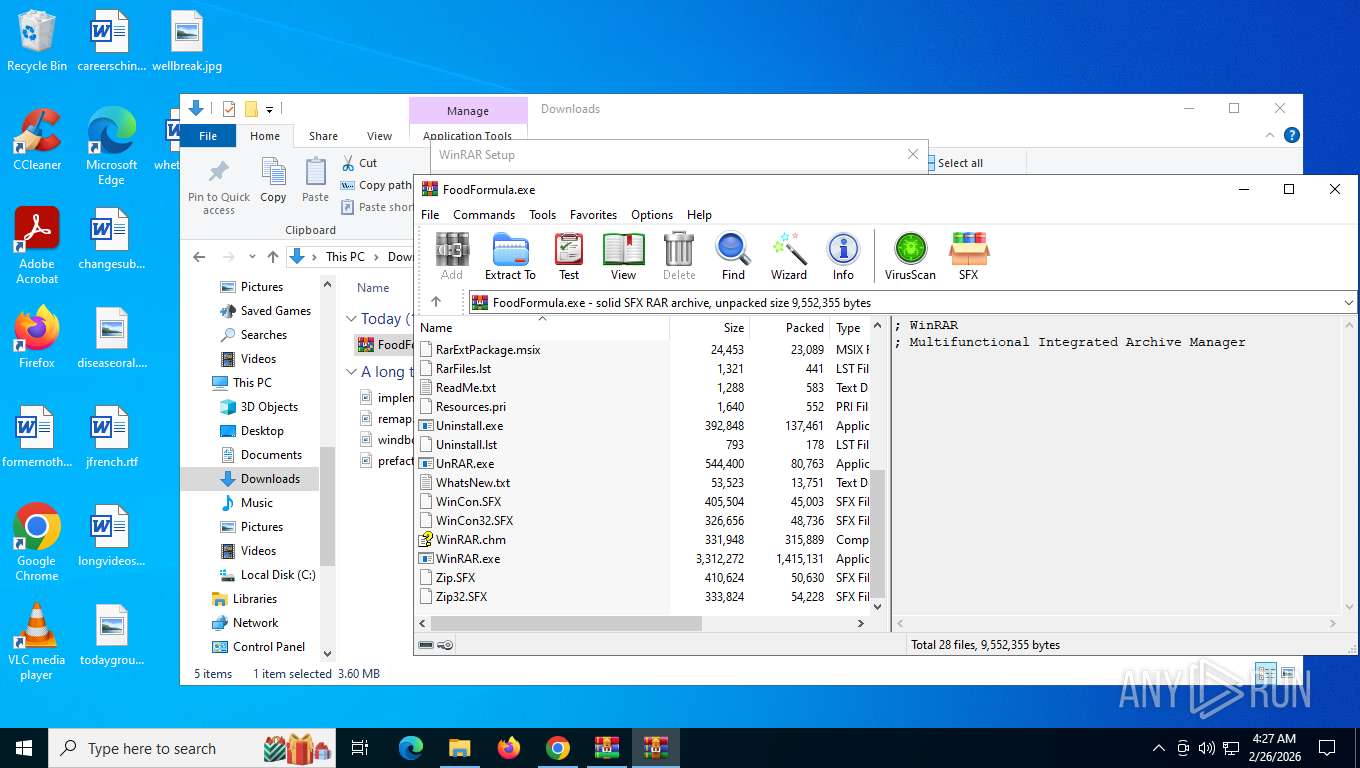Click the horizontal scrollbar in file list
The image size is (1360, 768).
click(566, 623)
